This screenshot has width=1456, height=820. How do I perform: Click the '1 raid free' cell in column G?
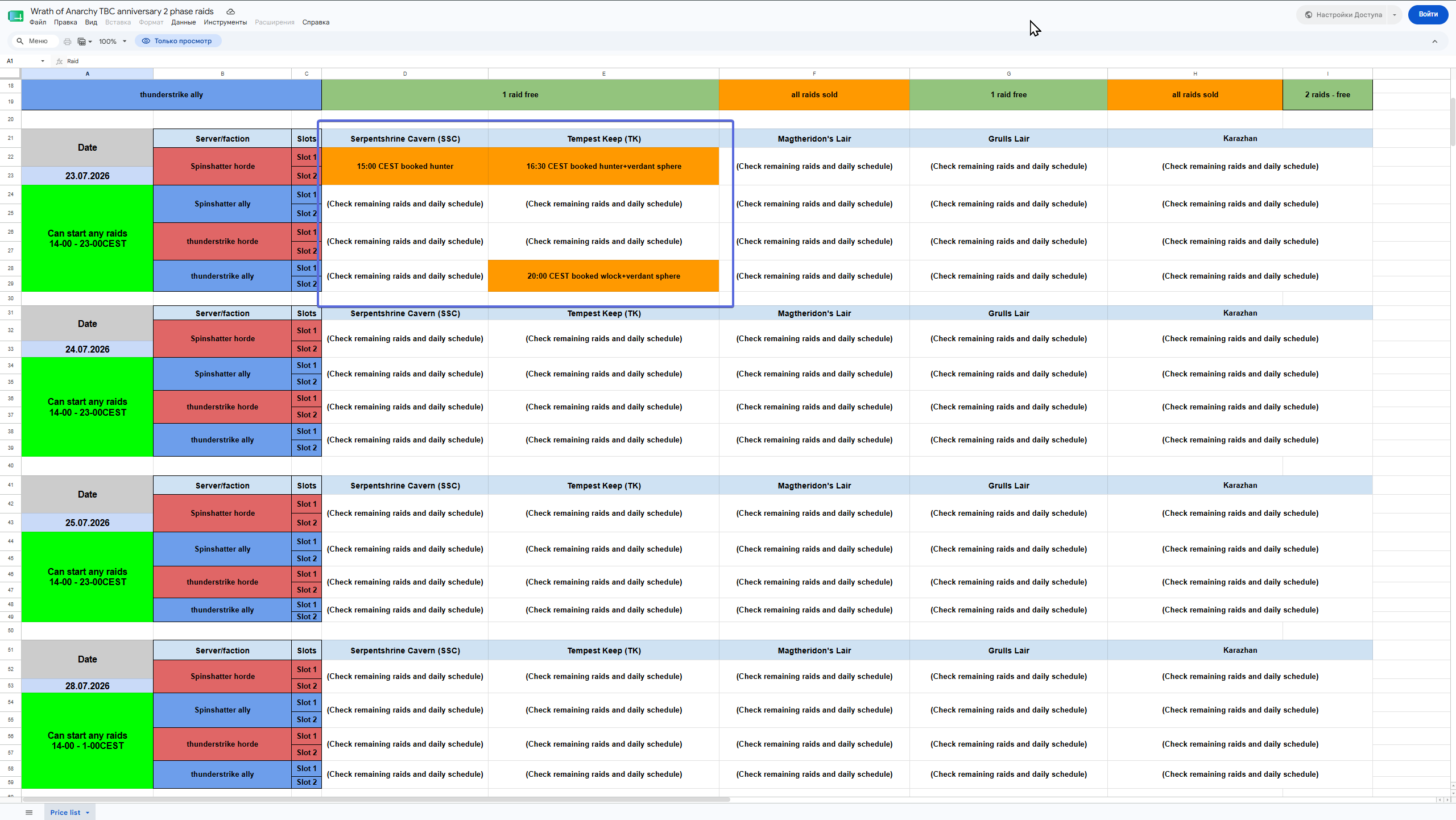tap(1008, 95)
